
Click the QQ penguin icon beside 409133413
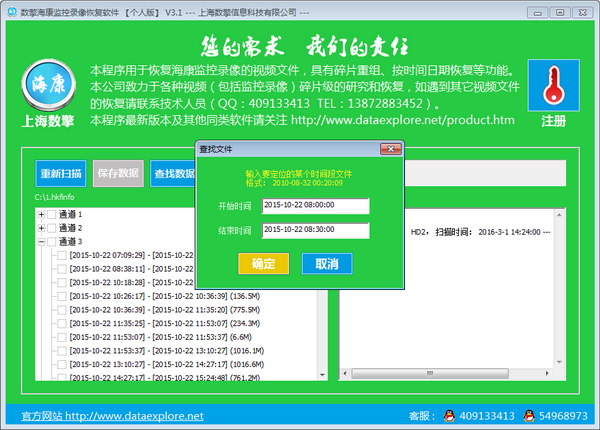coord(449,415)
